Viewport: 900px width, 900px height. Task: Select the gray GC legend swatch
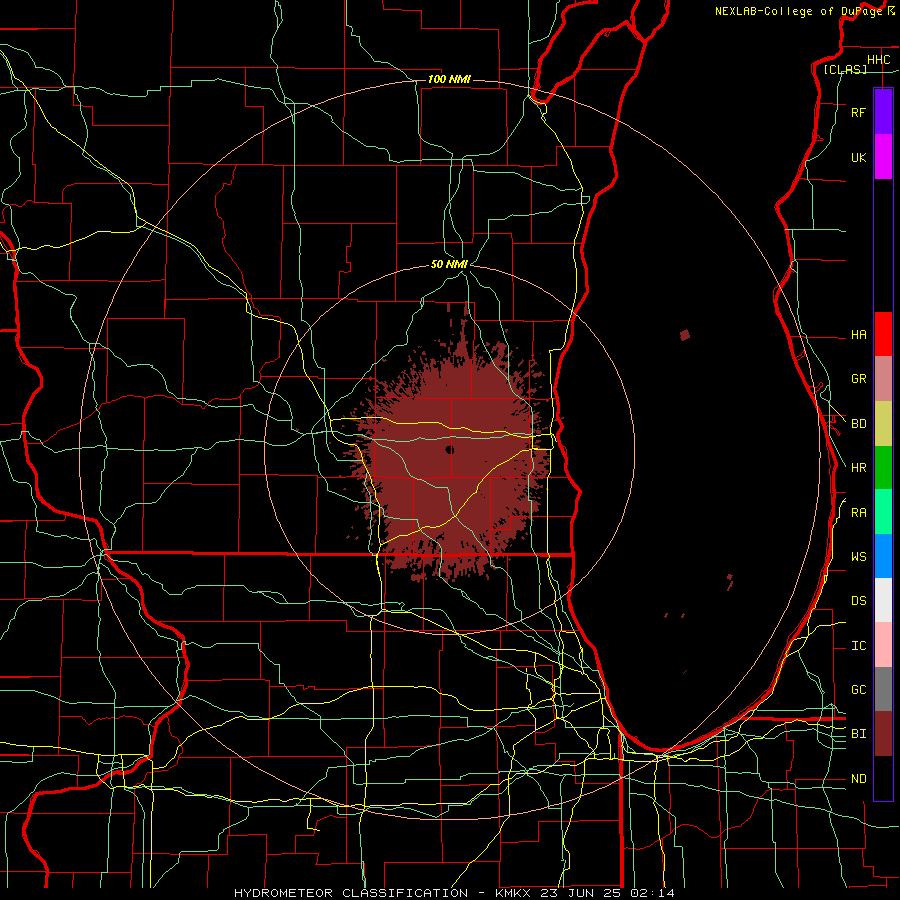(883, 689)
